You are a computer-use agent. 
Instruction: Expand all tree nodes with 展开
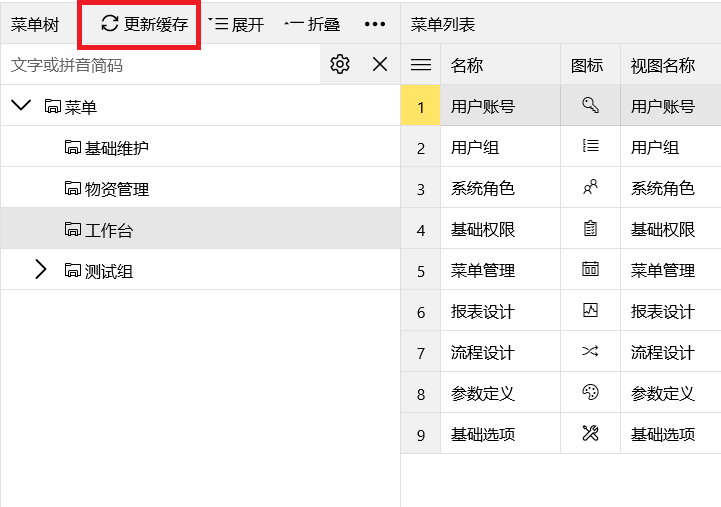point(236,25)
